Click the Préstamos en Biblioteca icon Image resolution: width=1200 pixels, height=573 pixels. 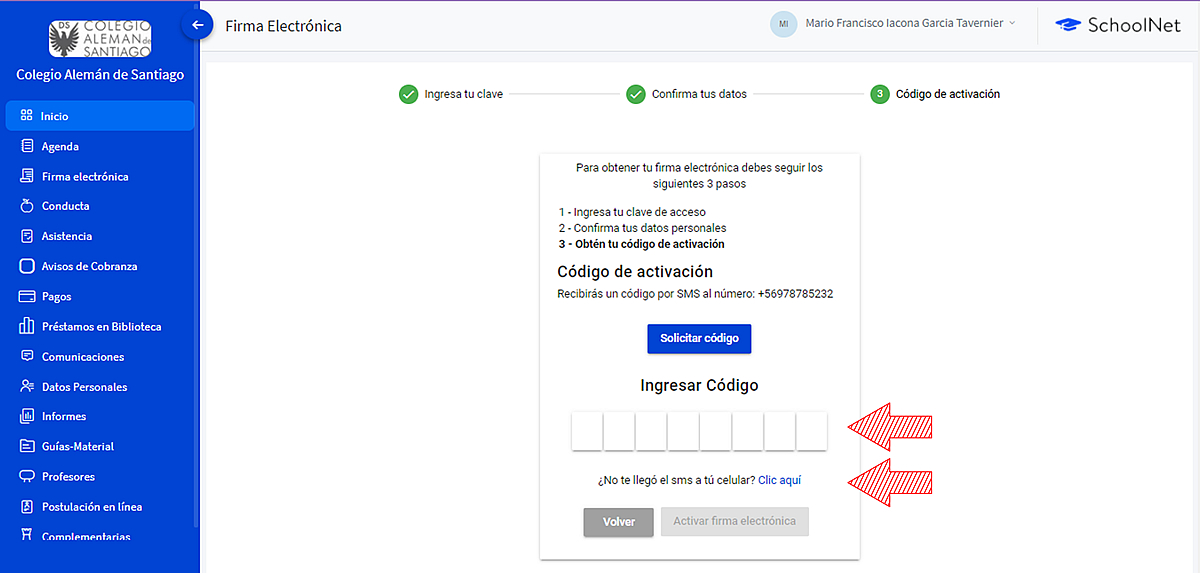pos(27,326)
